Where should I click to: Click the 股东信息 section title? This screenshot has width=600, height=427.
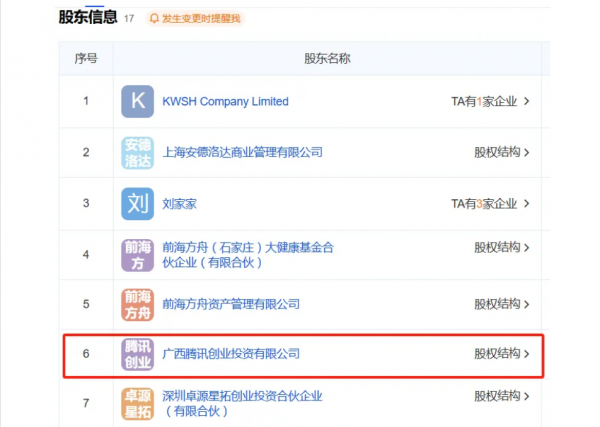coord(88,17)
